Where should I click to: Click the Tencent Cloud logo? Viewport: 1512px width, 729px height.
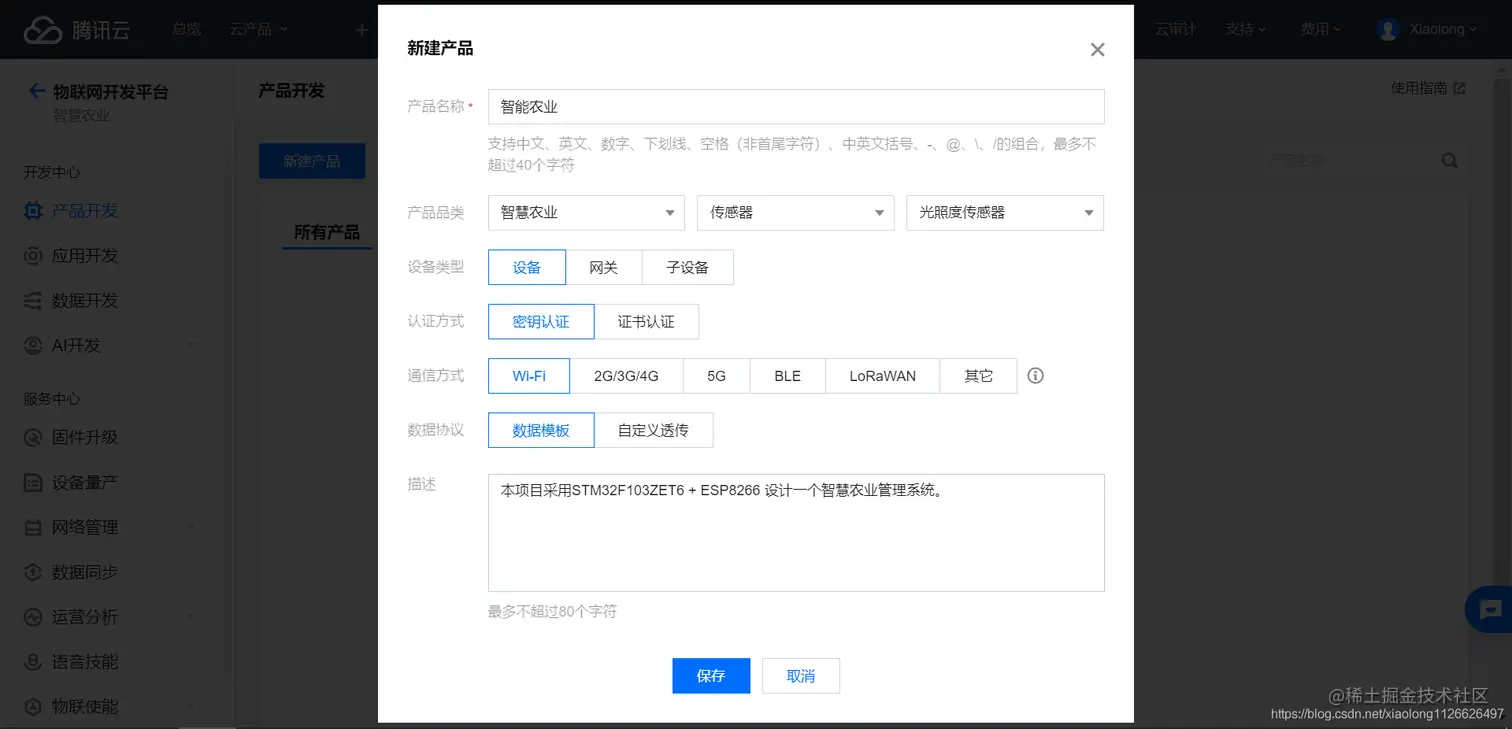(76, 30)
